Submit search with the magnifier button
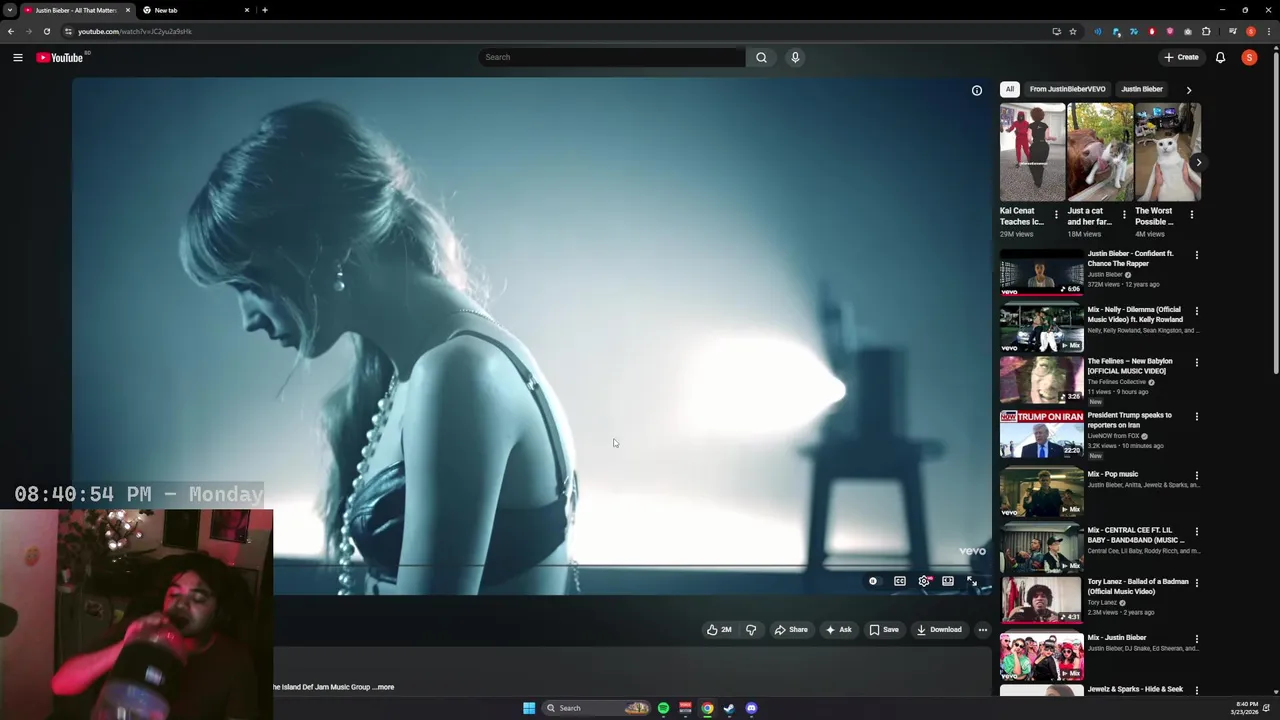The height and width of the screenshot is (720, 1280). 761,57
